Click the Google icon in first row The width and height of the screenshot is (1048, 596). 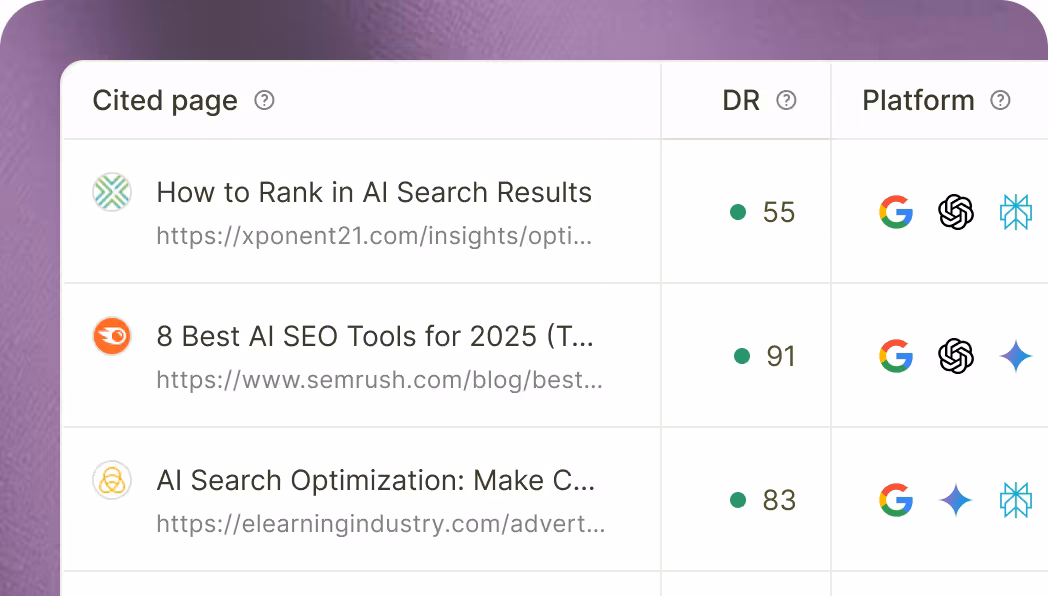click(896, 212)
